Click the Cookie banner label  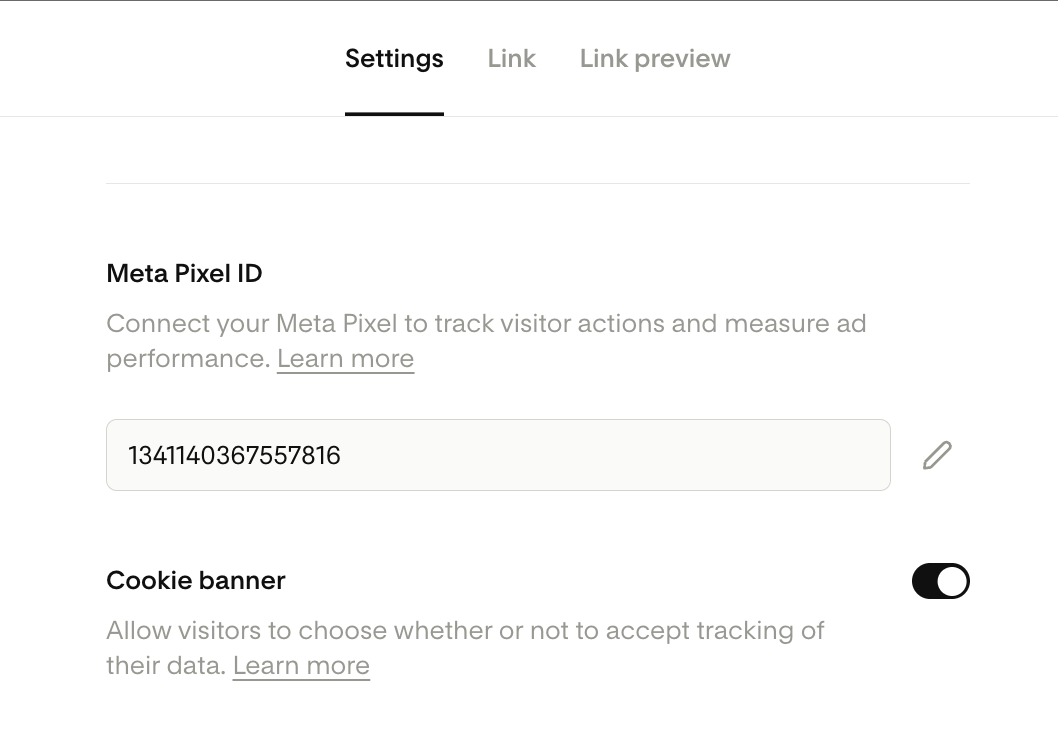pyautogui.click(x=196, y=581)
